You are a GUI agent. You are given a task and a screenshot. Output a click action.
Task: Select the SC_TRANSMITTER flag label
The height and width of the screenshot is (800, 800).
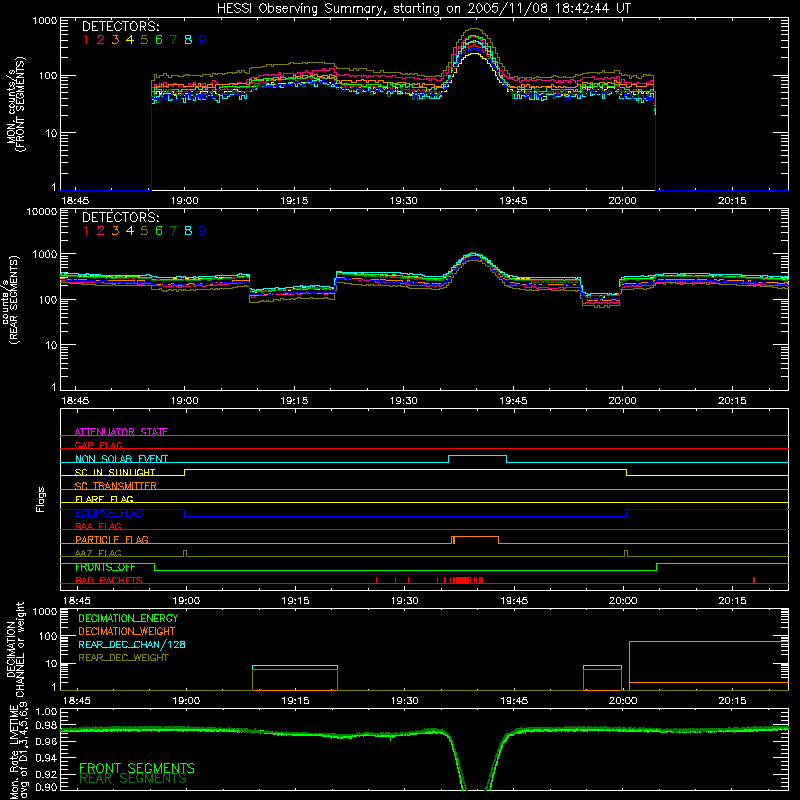pos(116,485)
